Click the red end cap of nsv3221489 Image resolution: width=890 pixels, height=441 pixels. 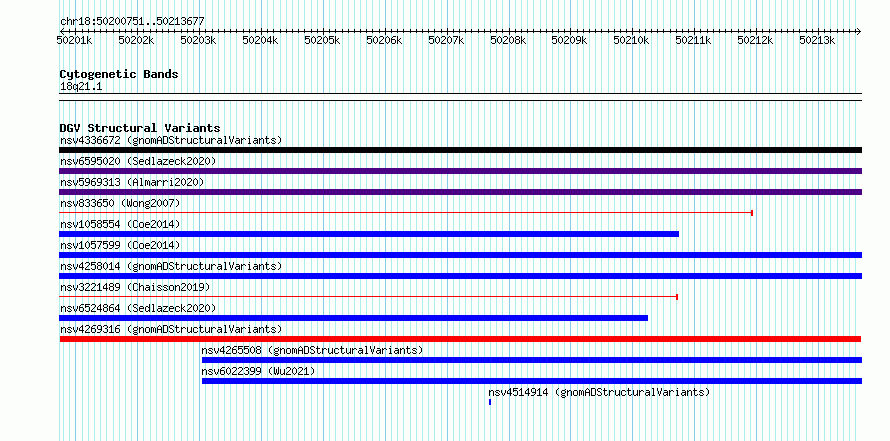click(x=677, y=297)
